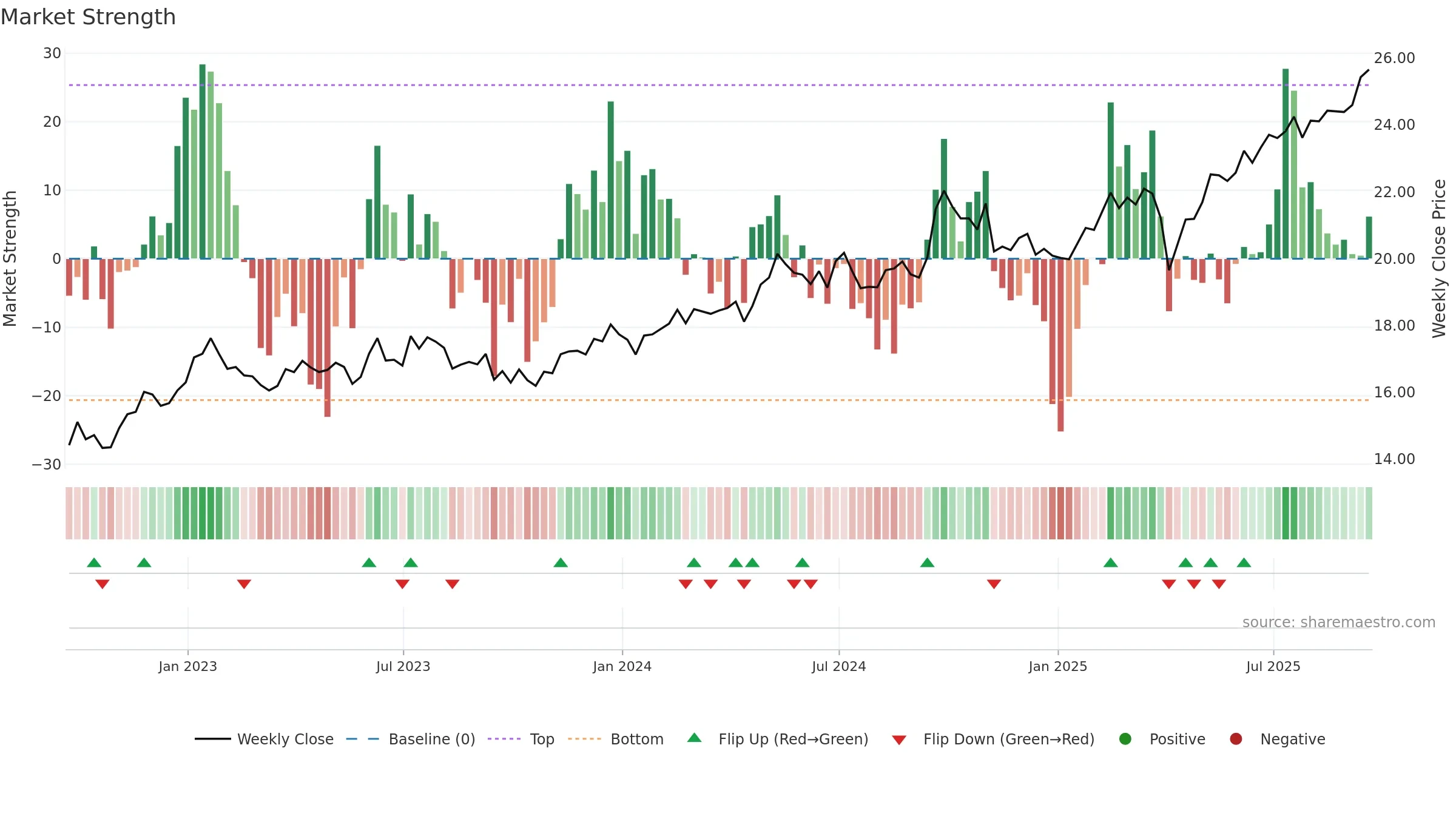Image resolution: width=1456 pixels, height=819 pixels.
Task: Click the last flip-up marker before Jul 2025
Action: coord(1244,562)
